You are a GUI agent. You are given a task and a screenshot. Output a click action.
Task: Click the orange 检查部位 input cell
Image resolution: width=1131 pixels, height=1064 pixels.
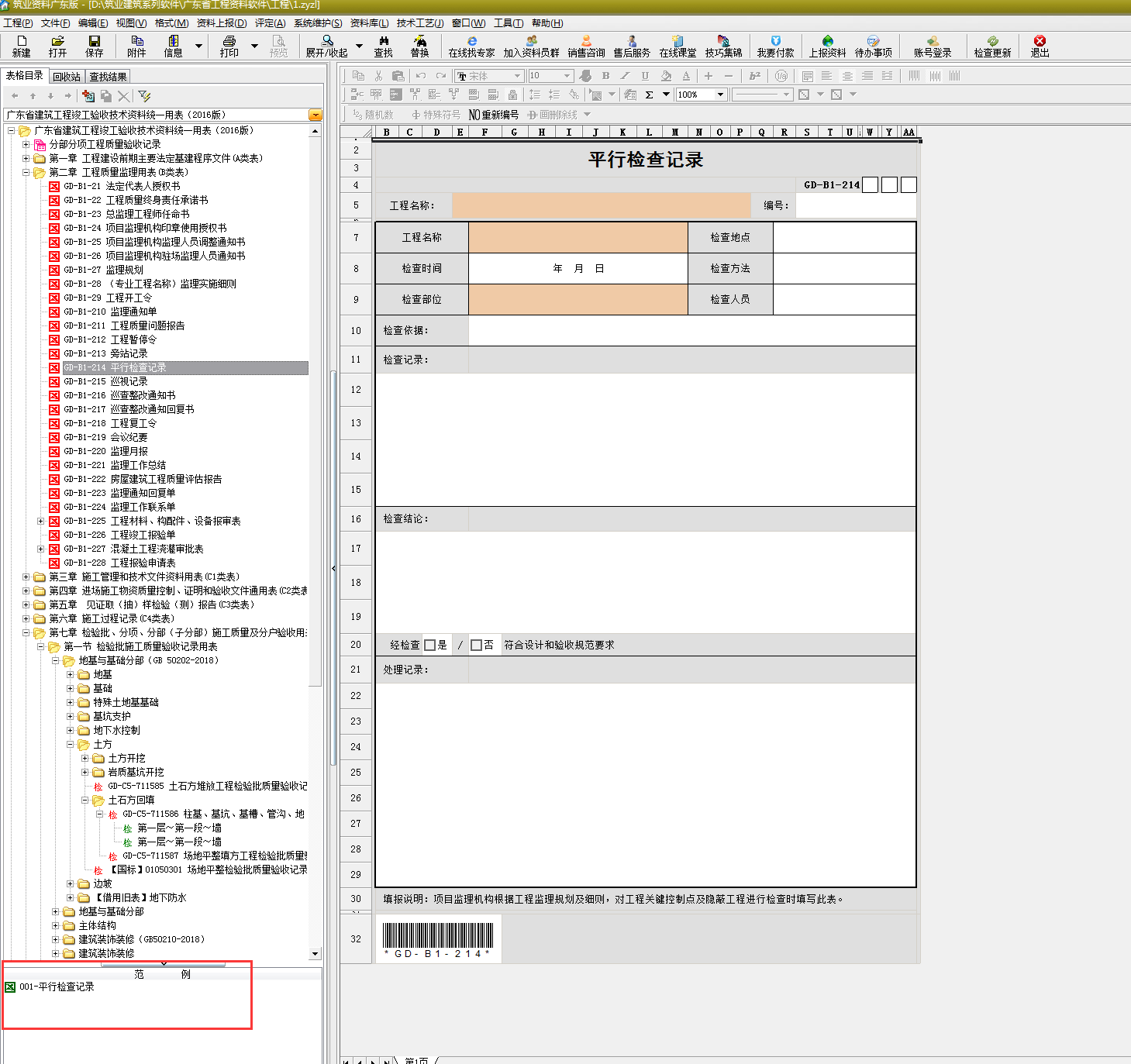click(578, 299)
